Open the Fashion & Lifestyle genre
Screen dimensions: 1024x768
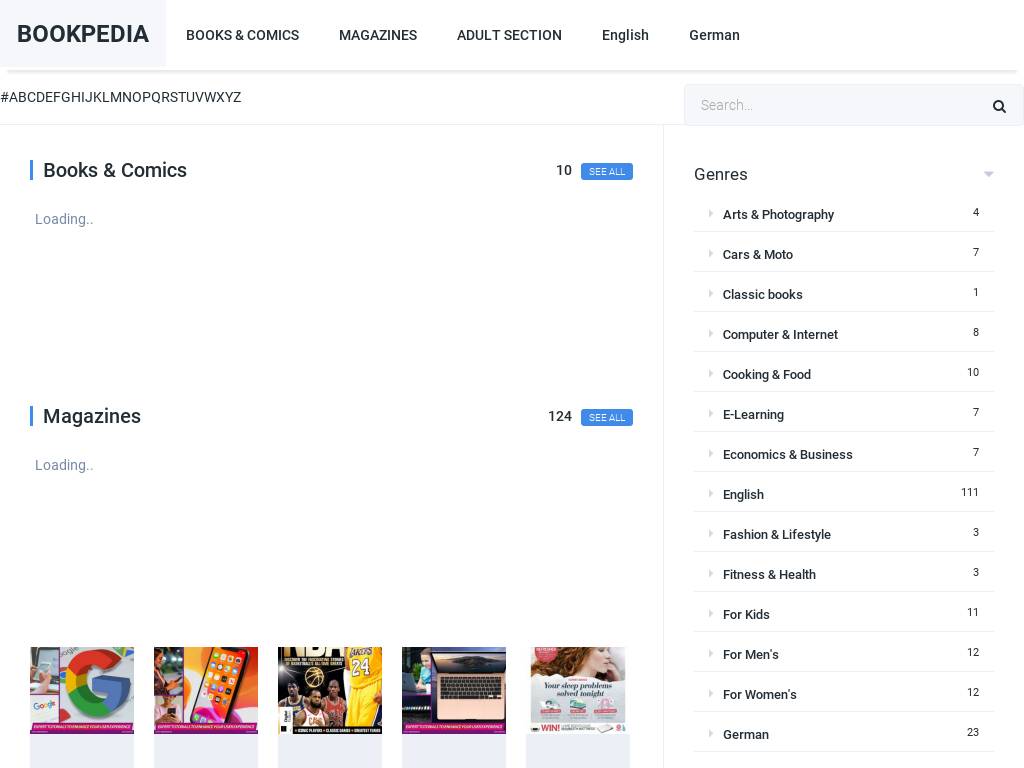pos(777,534)
